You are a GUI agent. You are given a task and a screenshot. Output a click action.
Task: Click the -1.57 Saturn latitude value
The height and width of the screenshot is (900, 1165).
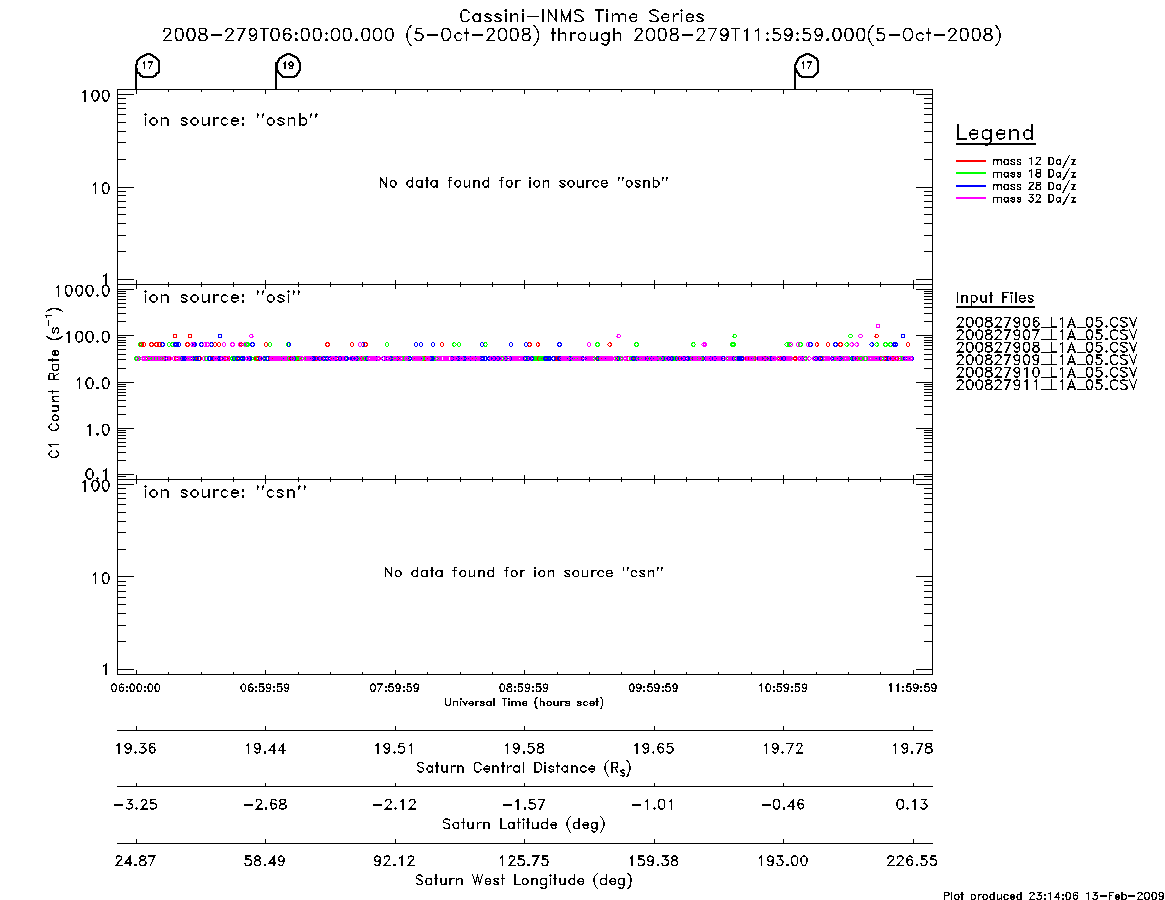(524, 805)
